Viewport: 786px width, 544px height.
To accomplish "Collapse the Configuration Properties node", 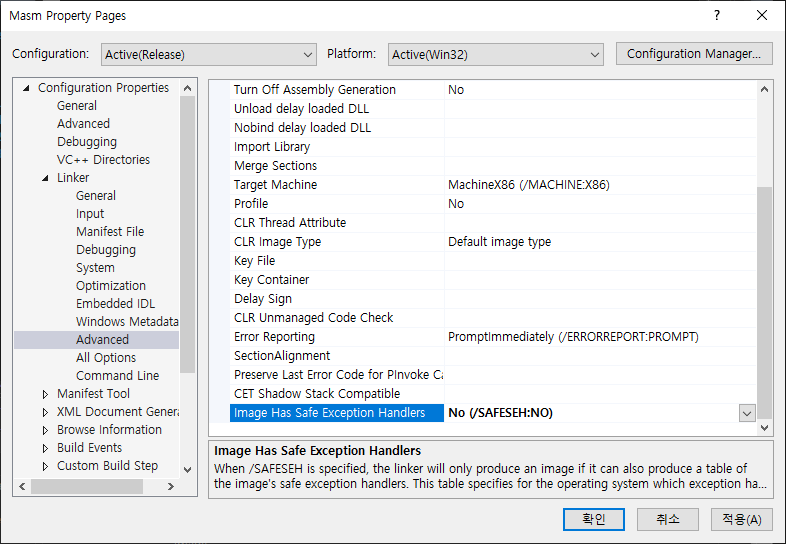I will pos(27,88).
